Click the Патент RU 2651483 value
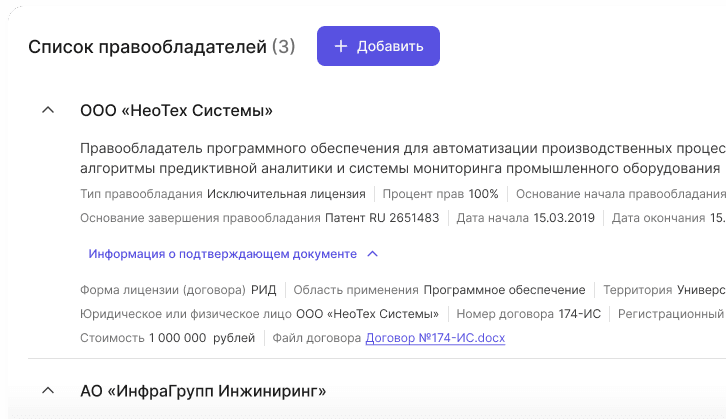This screenshot has width=726, height=419. point(382,218)
